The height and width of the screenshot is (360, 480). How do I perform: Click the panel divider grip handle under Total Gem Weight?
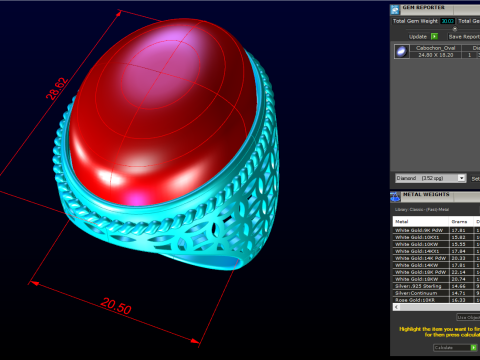click(x=455, y=29)
